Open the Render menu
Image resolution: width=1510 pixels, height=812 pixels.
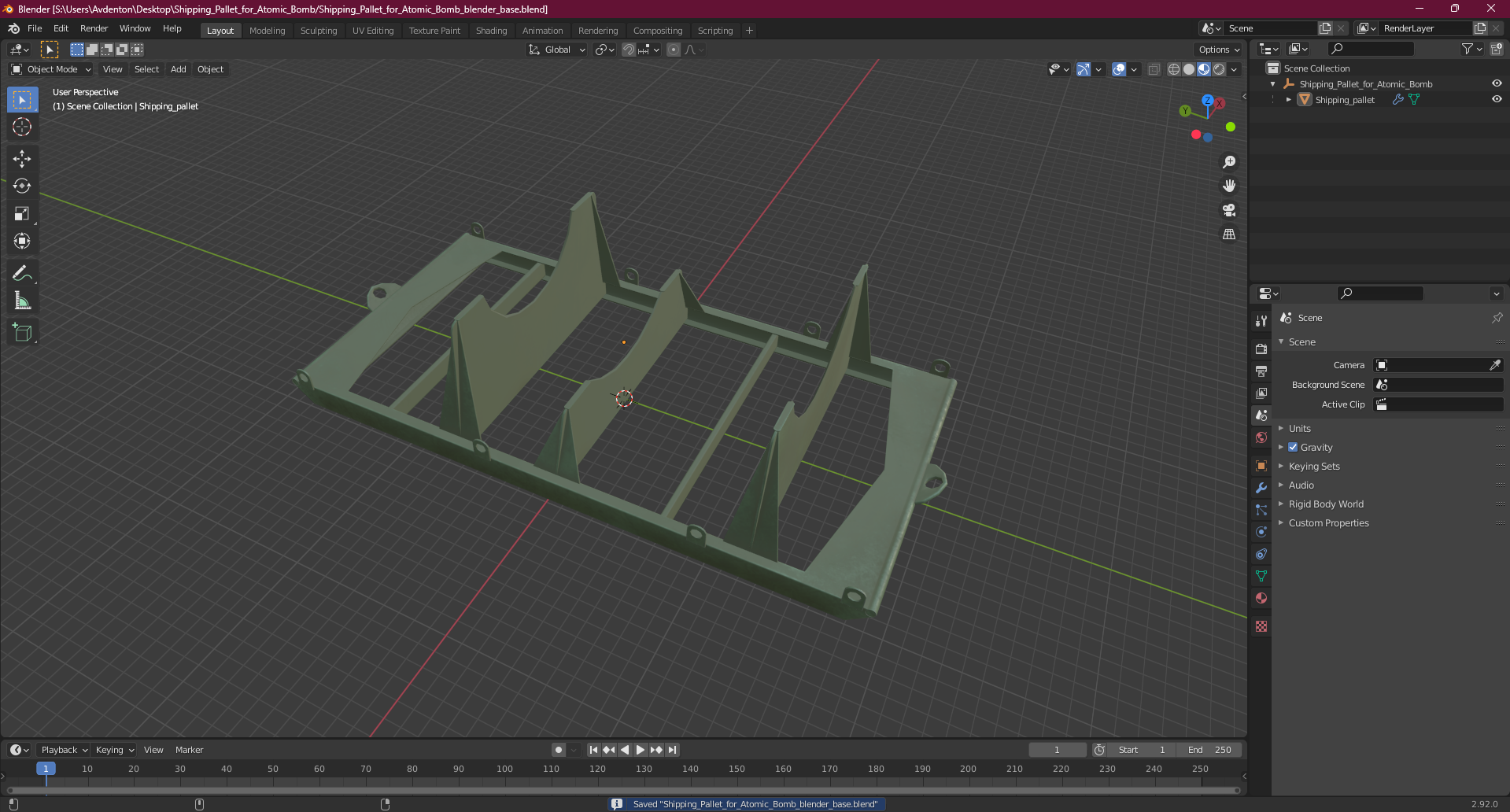(94, 28)
